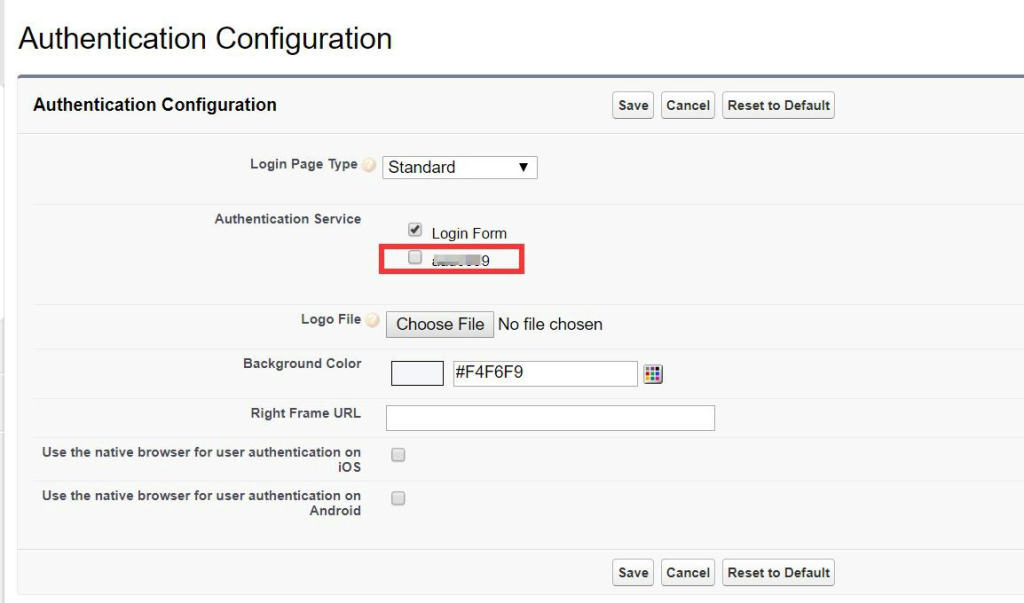The width and height of the screenshot is (1024, 603).
Task: Click the top Reset to Default button
Action: (778, 105)
